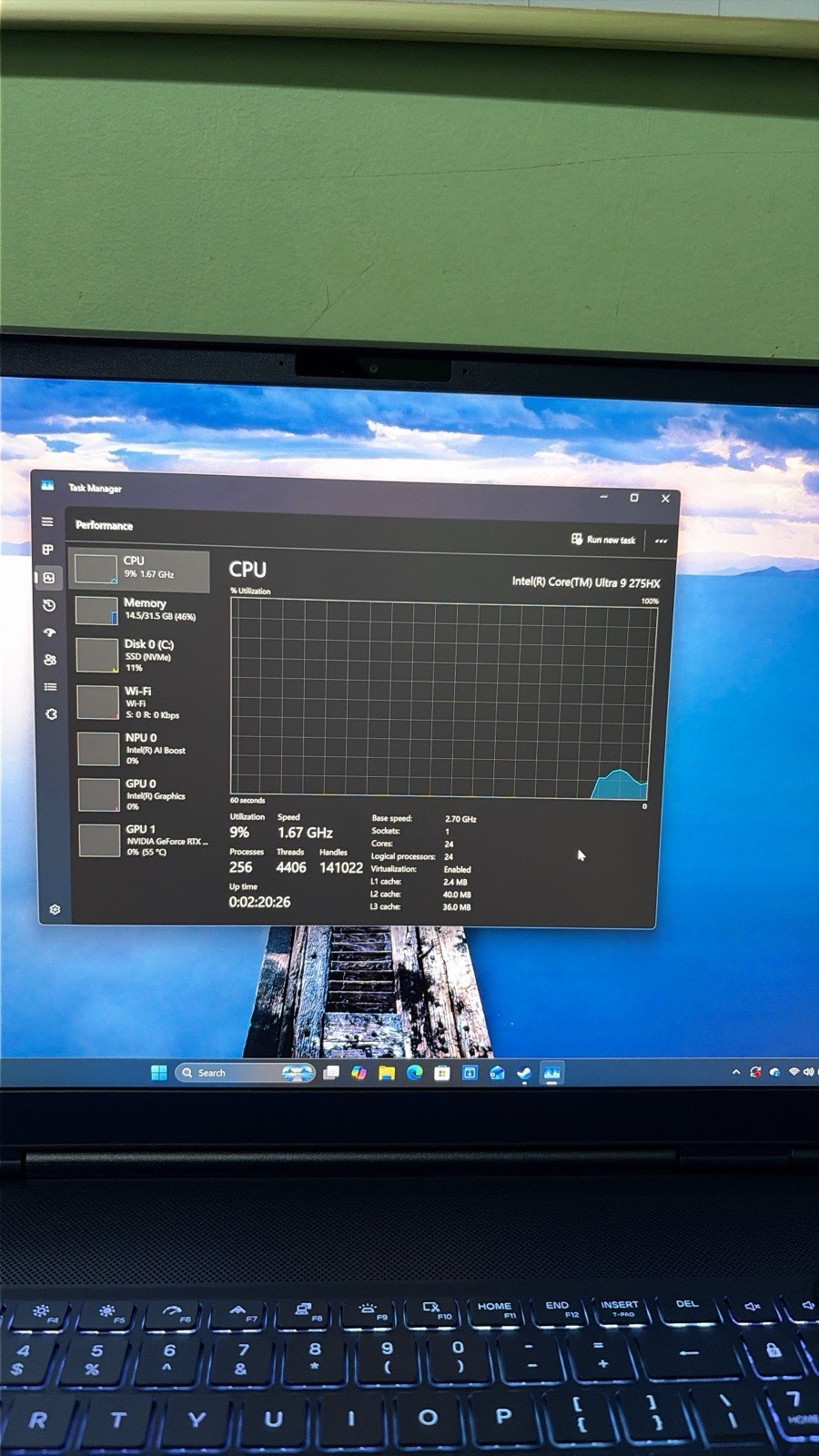Image resolution: width=819 pixels, height=1456 pixels.
Task: Click the 141022 handles value
Action: tap(341, 868)
